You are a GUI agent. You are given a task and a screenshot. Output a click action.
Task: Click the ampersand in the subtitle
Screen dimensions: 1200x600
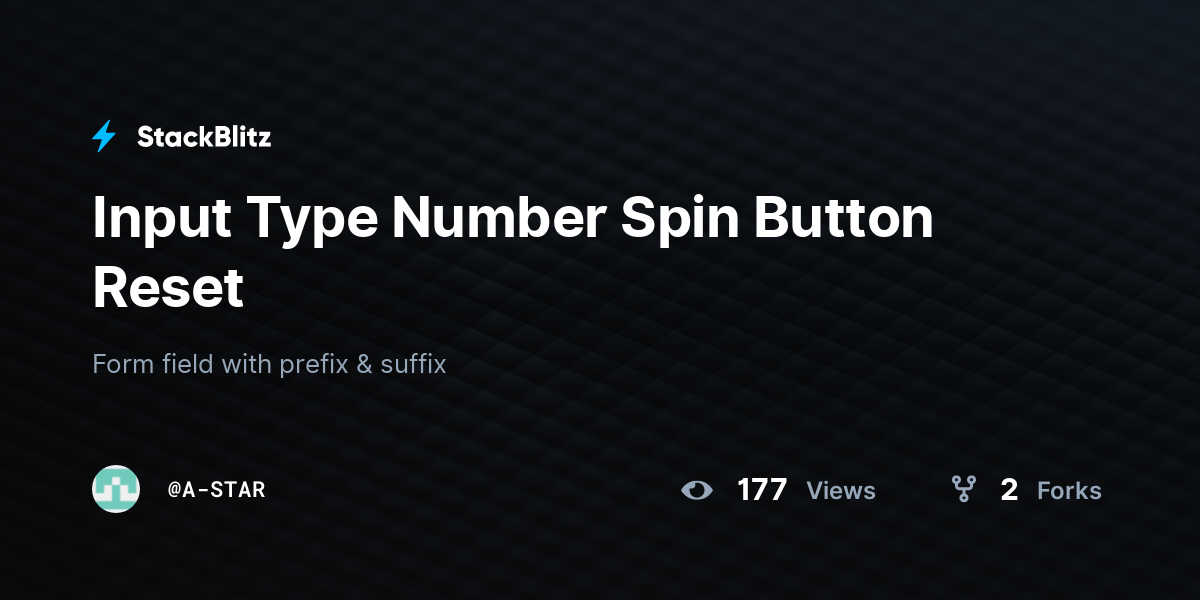pyautogui.click(x=364, y=364)
